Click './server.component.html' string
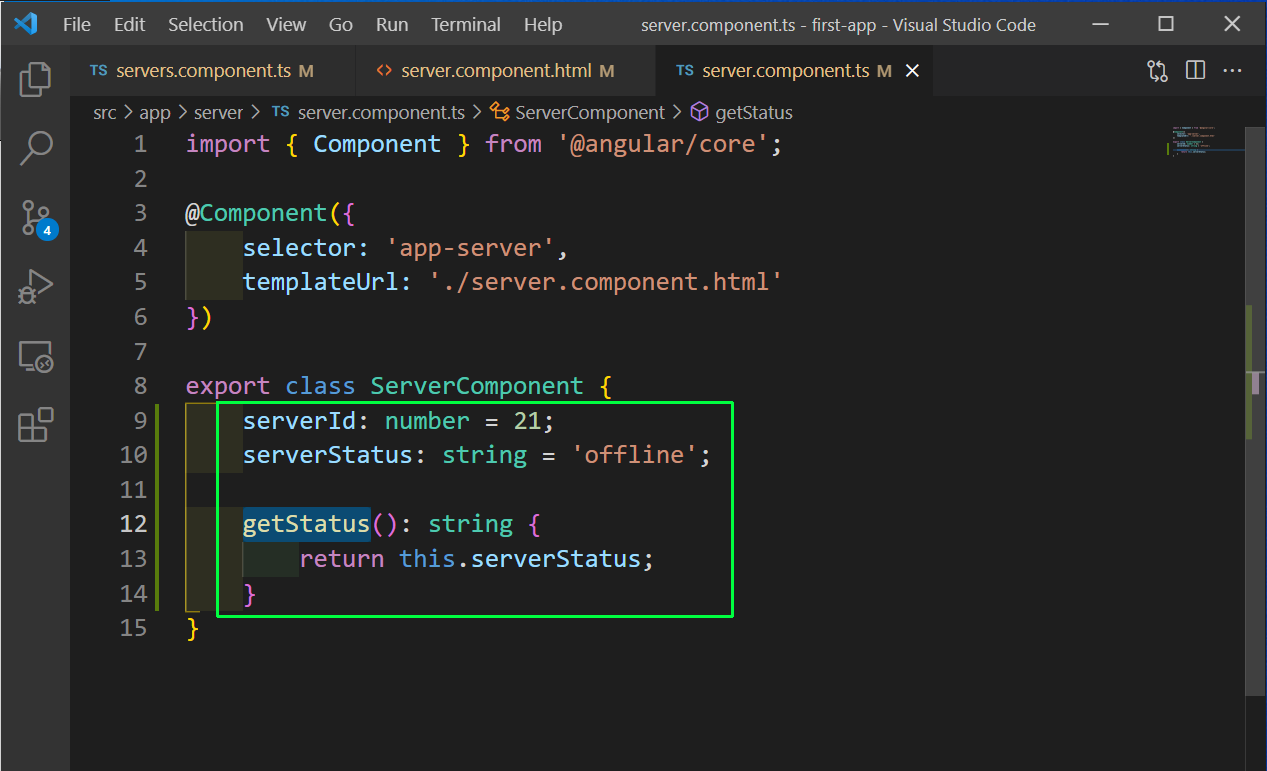This screenshot has height=771, width=1267. (606, 282)
